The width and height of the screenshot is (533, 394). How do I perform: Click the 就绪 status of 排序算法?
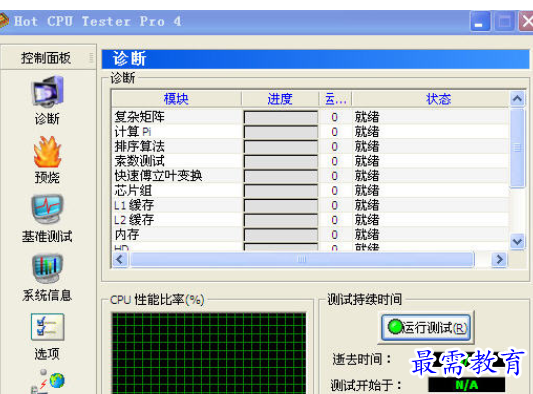[x=367, y=147]
